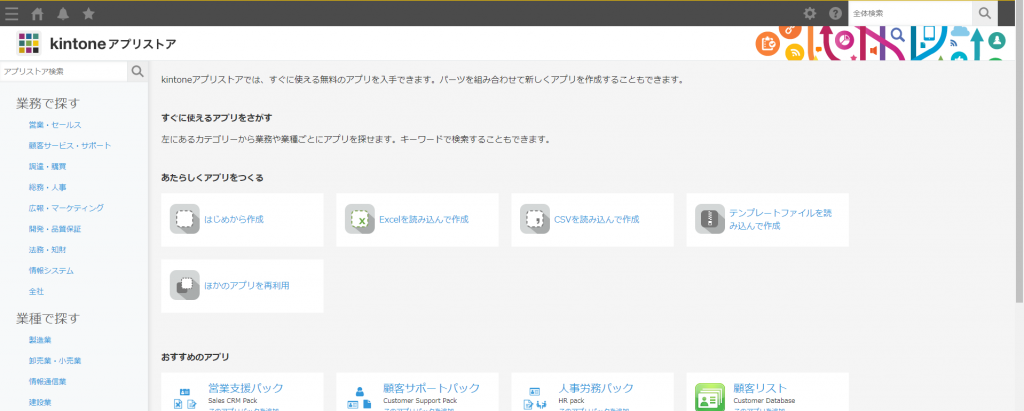Screen dimensions: 1024x411
Task: Select 製造業 industry
Action: [40, 340]
